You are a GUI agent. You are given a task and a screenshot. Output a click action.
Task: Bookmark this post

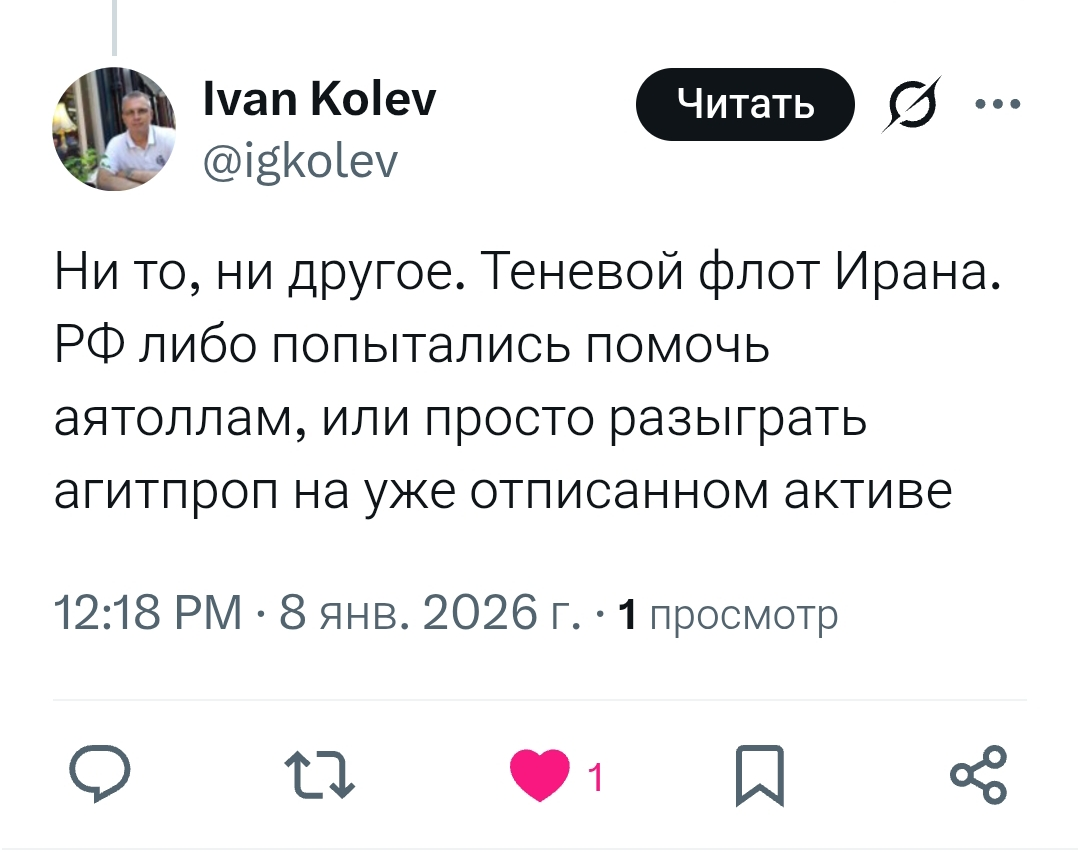[759, 775]
